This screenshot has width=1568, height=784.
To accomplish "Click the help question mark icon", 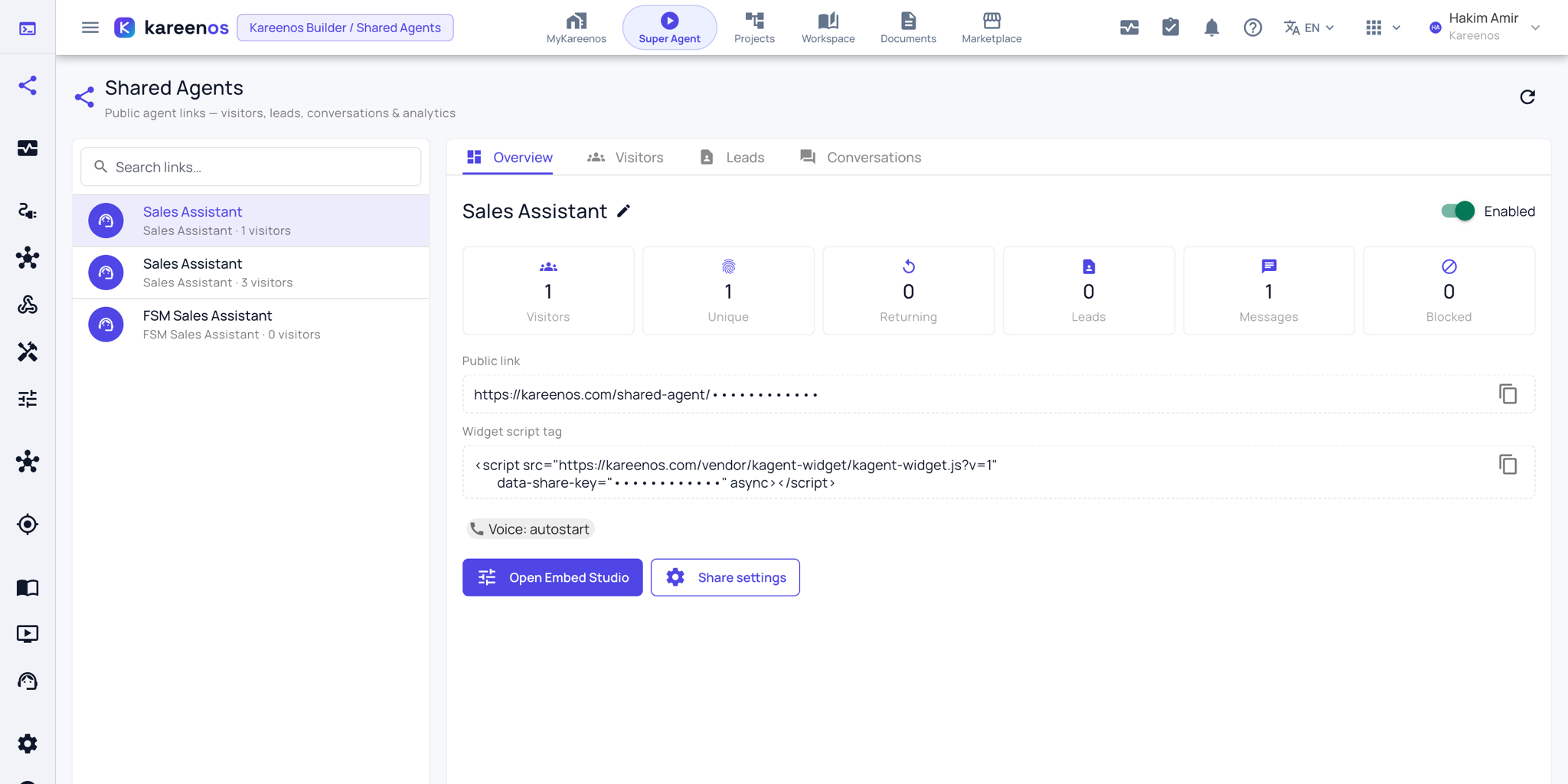I will click(1253, 28).
